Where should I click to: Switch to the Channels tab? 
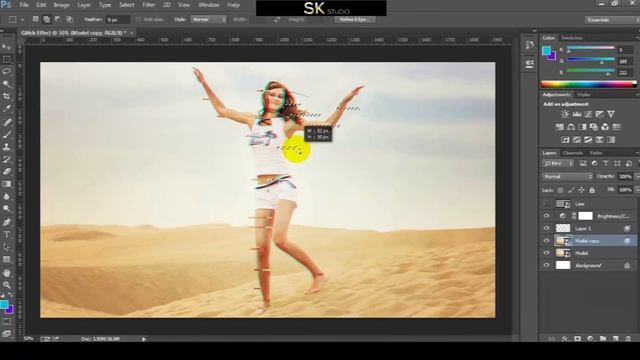click(x=573, y=153)
